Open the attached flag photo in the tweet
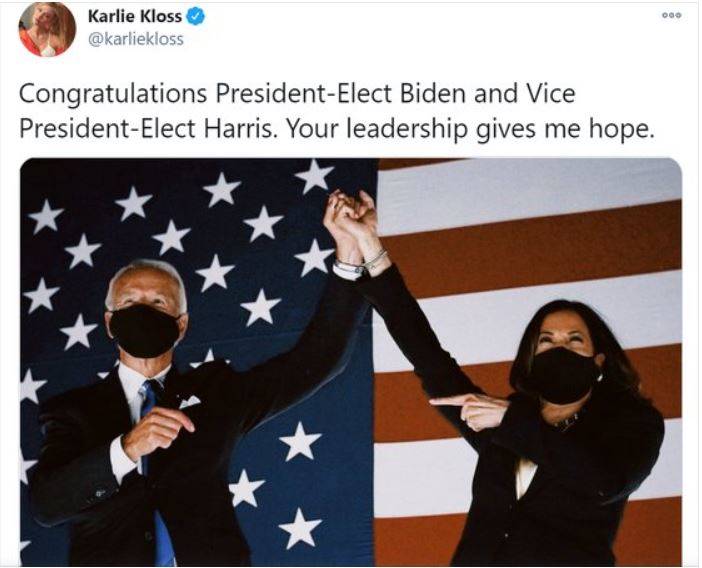Image resolution: width=702 pixels, height=568 pixels. coord(351,362)
